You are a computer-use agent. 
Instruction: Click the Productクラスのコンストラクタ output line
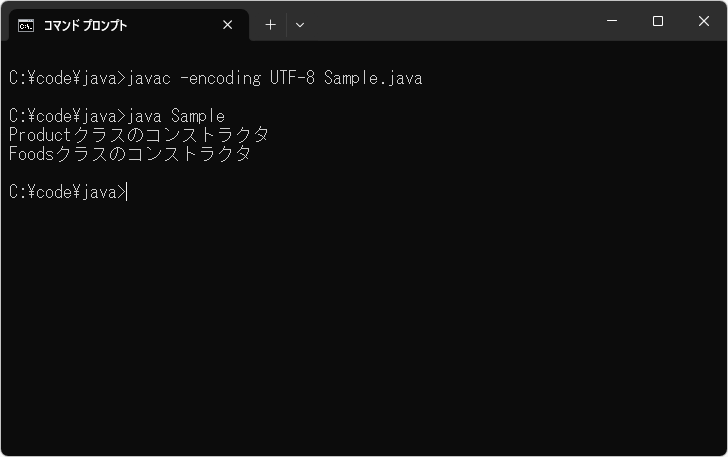click(138, 135)
